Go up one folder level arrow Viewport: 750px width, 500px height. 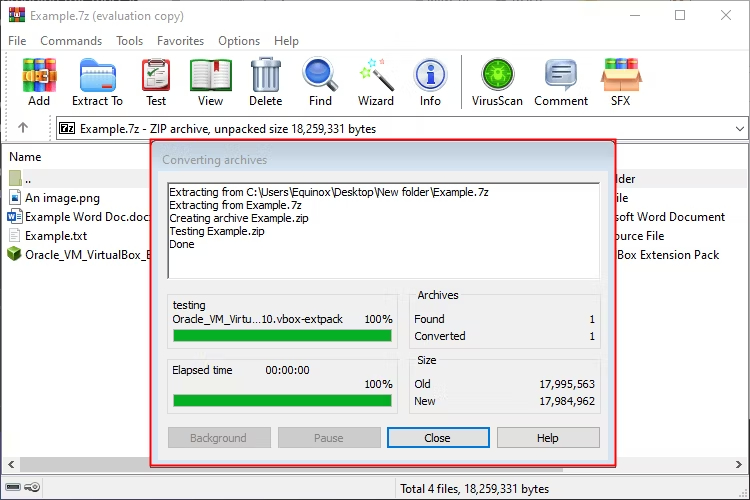point(22,128)
